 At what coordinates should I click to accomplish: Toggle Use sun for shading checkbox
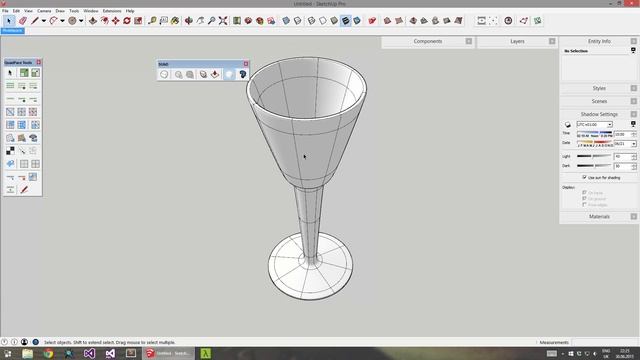(x=584, y=177)
